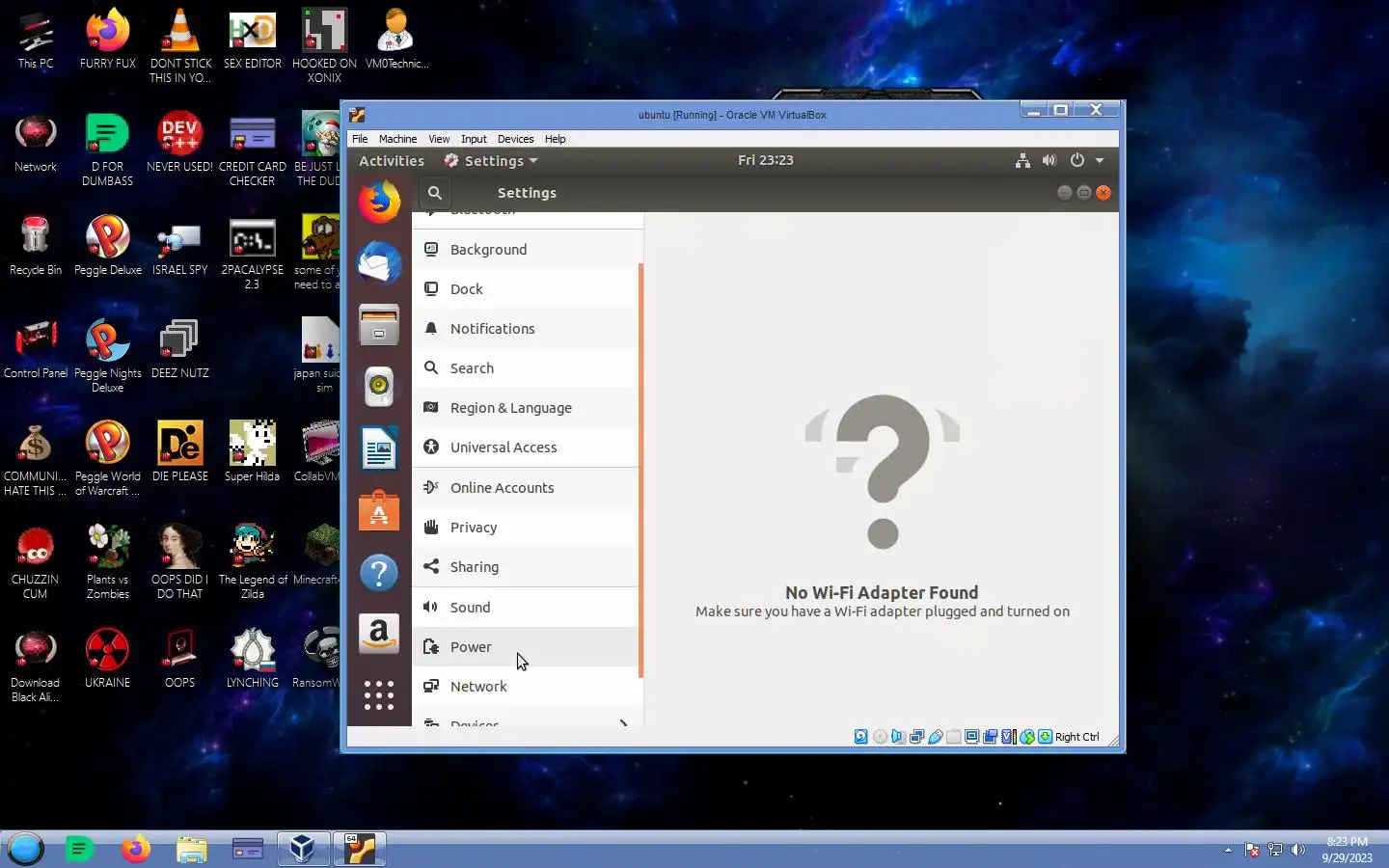
Task: Open VirtualBox Devices menu
Action: point(515,139)
